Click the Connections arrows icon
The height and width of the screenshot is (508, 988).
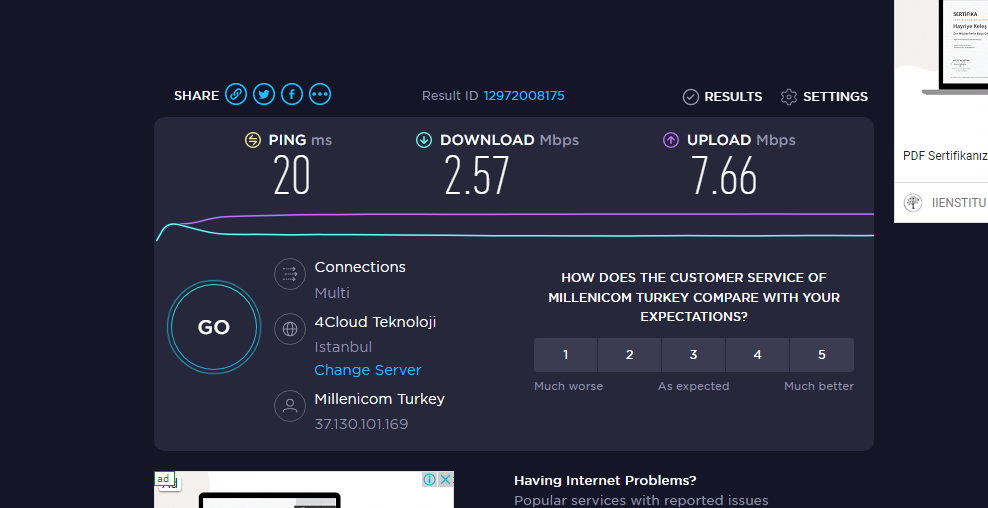(x=290, y=274)
